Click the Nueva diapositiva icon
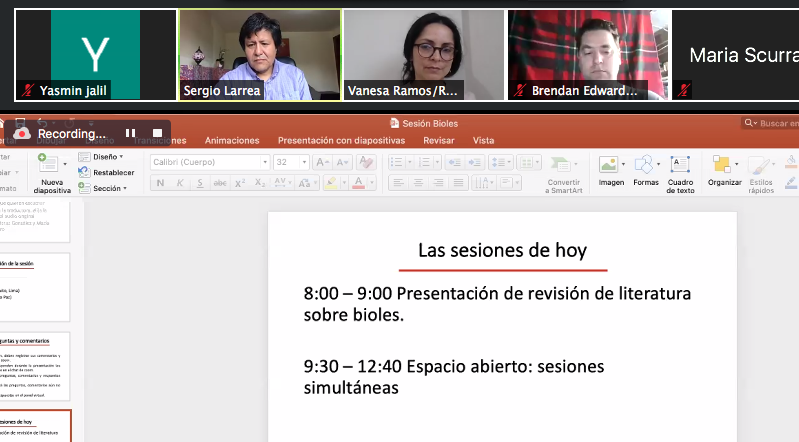 point(50,163)
